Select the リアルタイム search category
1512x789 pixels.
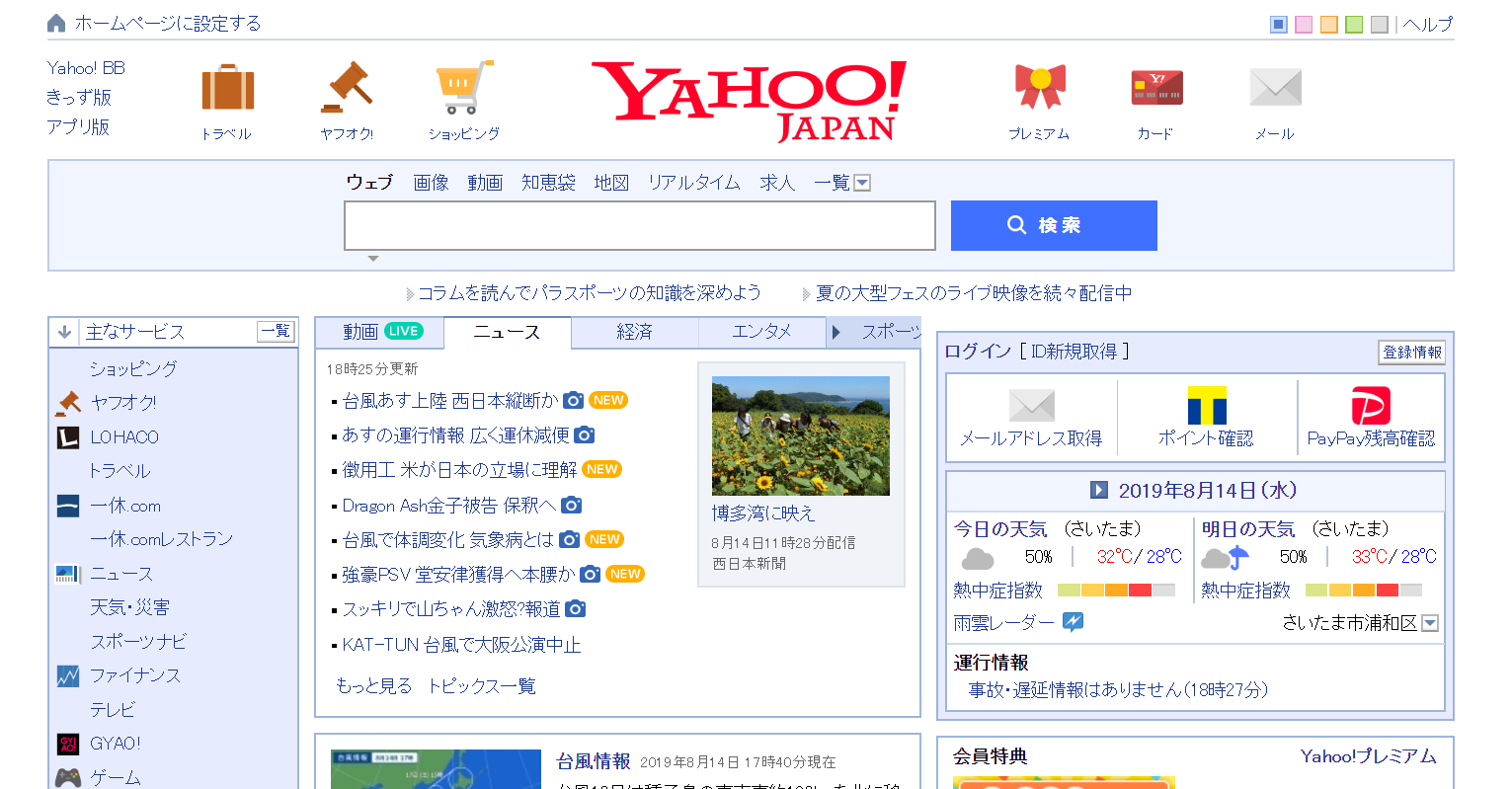pos(694,182)
